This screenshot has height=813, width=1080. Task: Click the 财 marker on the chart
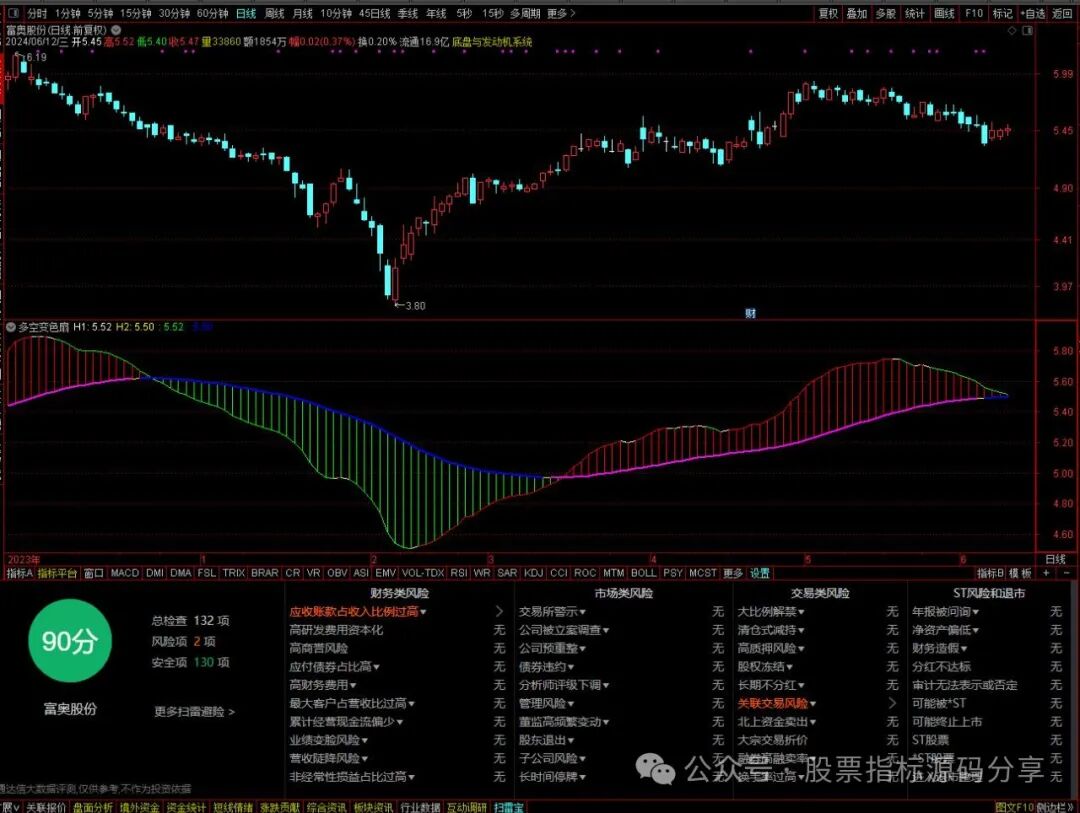(x=750, y=313)
